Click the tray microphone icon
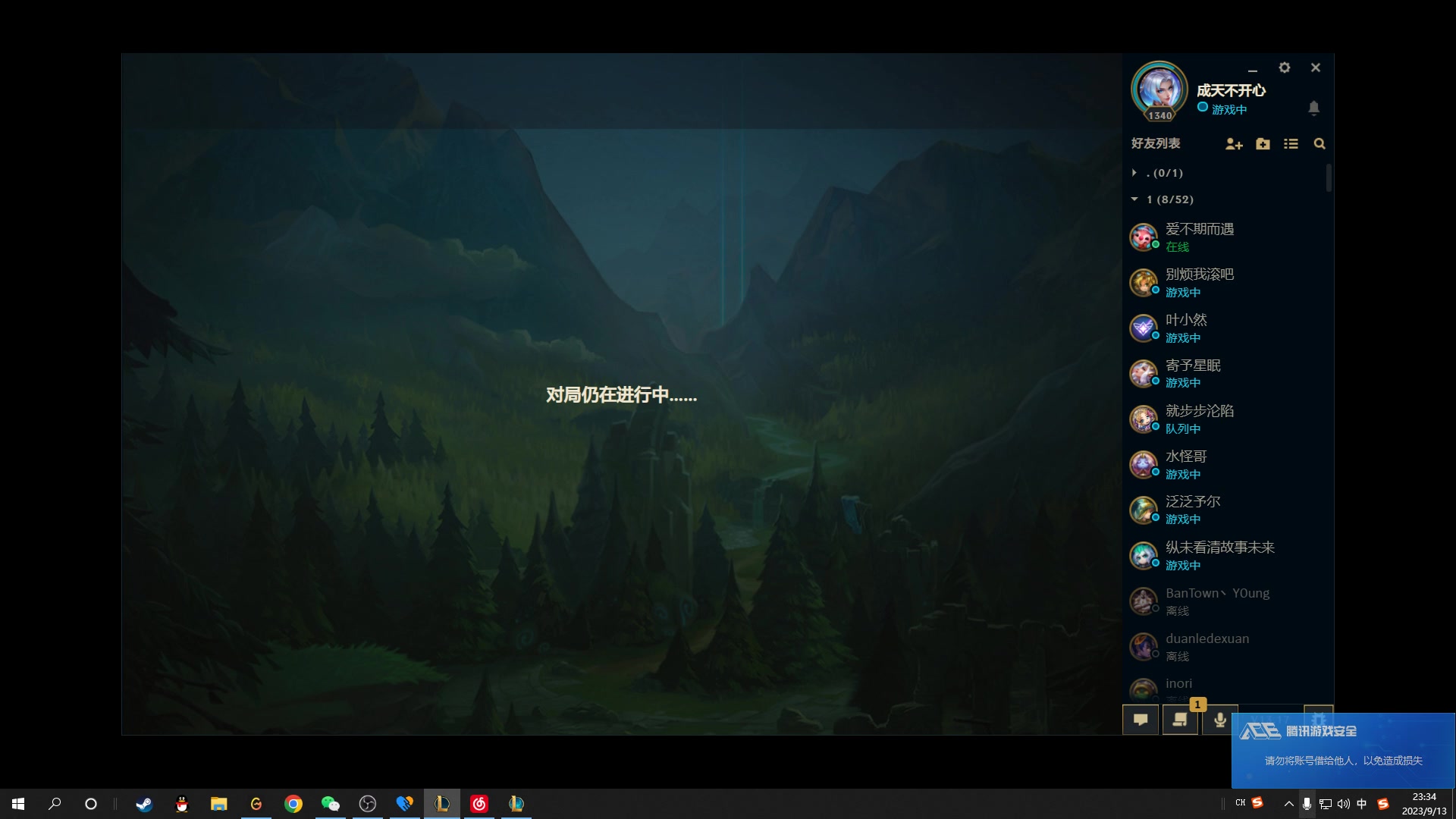The height and width of the screenshot is (819, 1456). pyautogui.click(x=1307, y=804)
